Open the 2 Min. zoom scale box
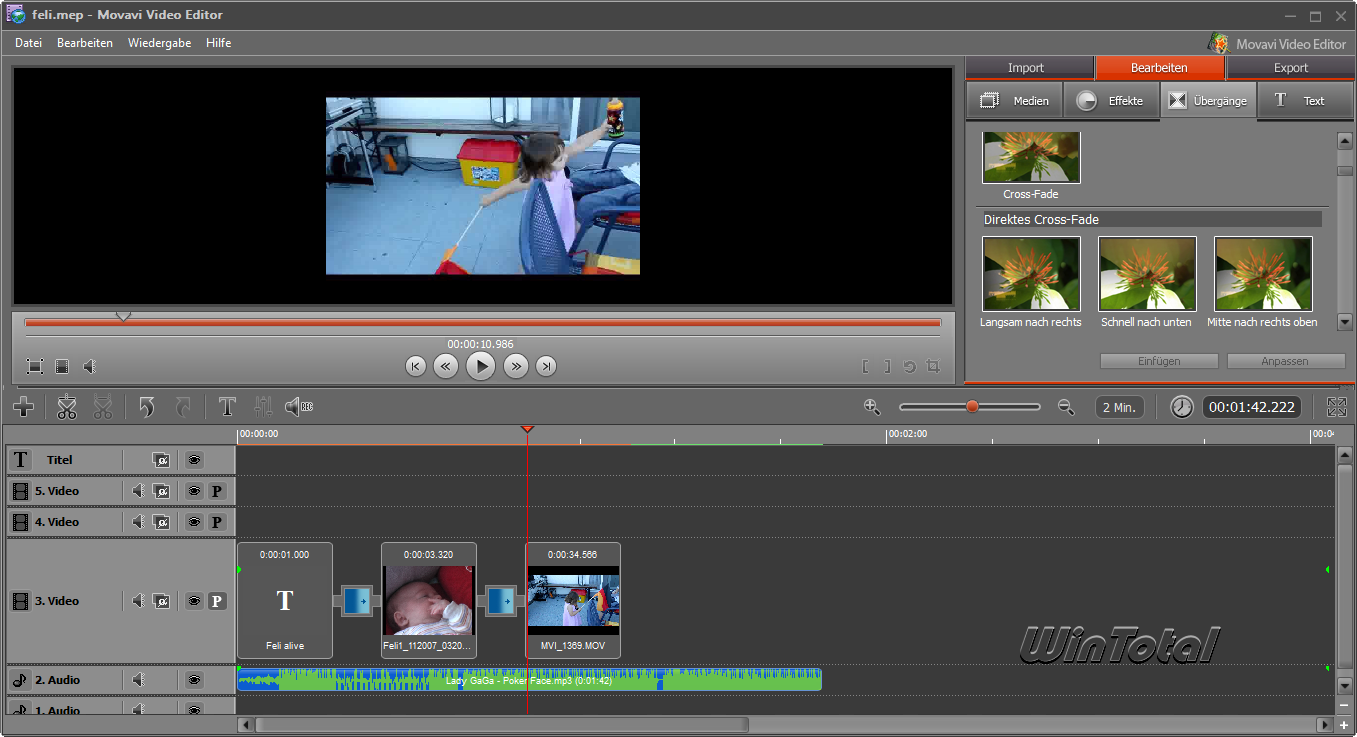 pos(1119,407)
